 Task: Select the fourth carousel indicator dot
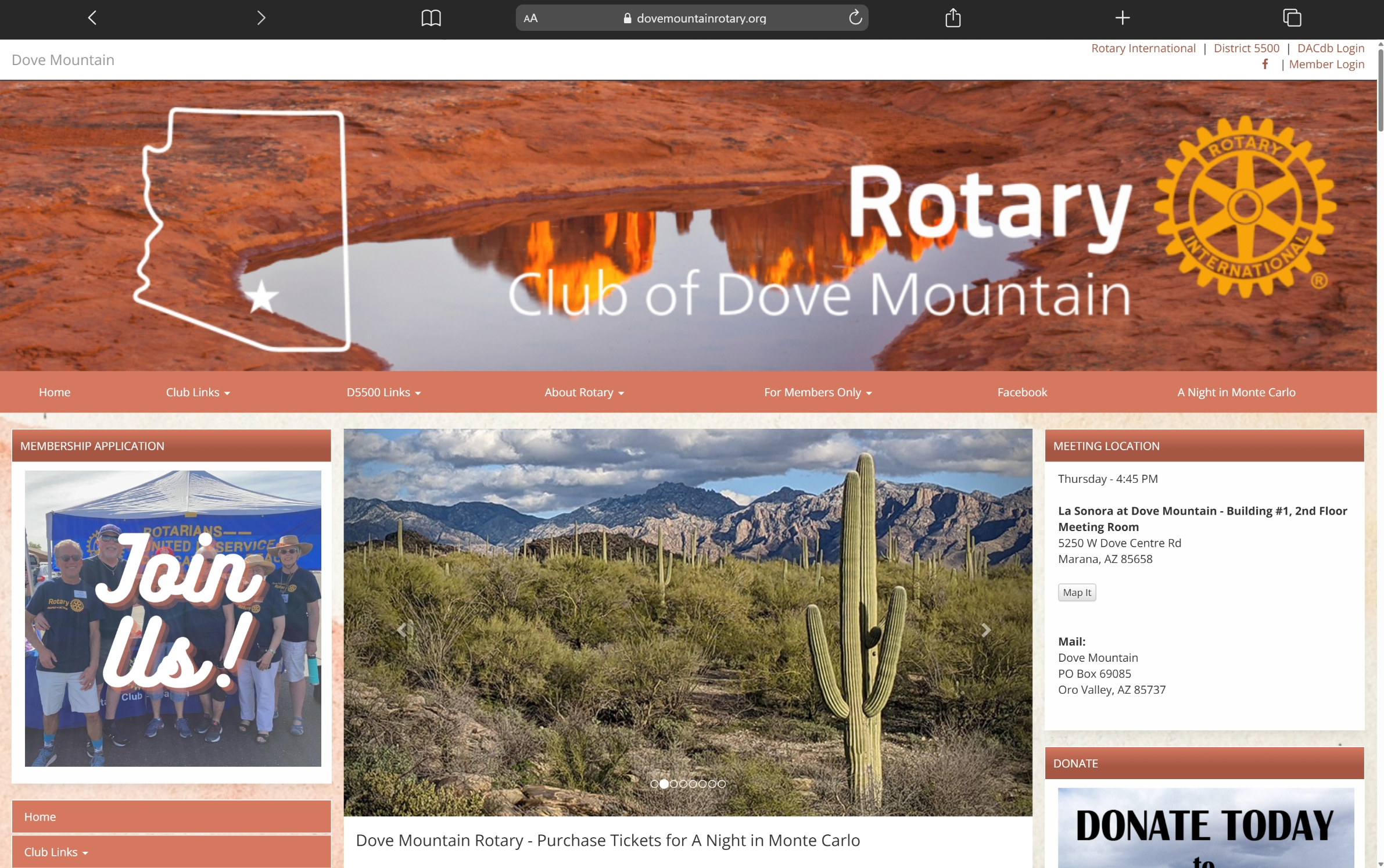point(683,784)
